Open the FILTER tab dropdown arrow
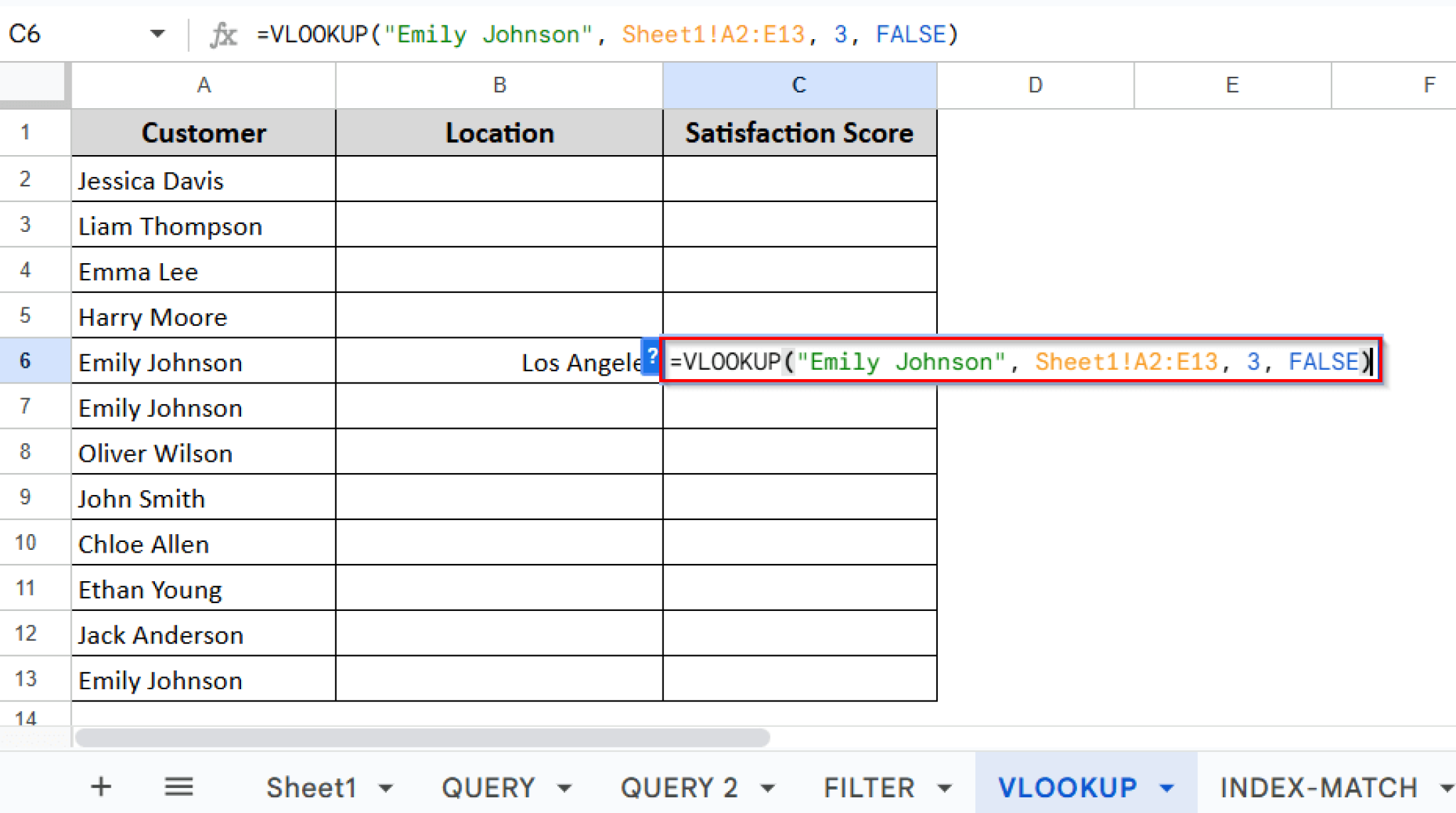 point(945,788)
